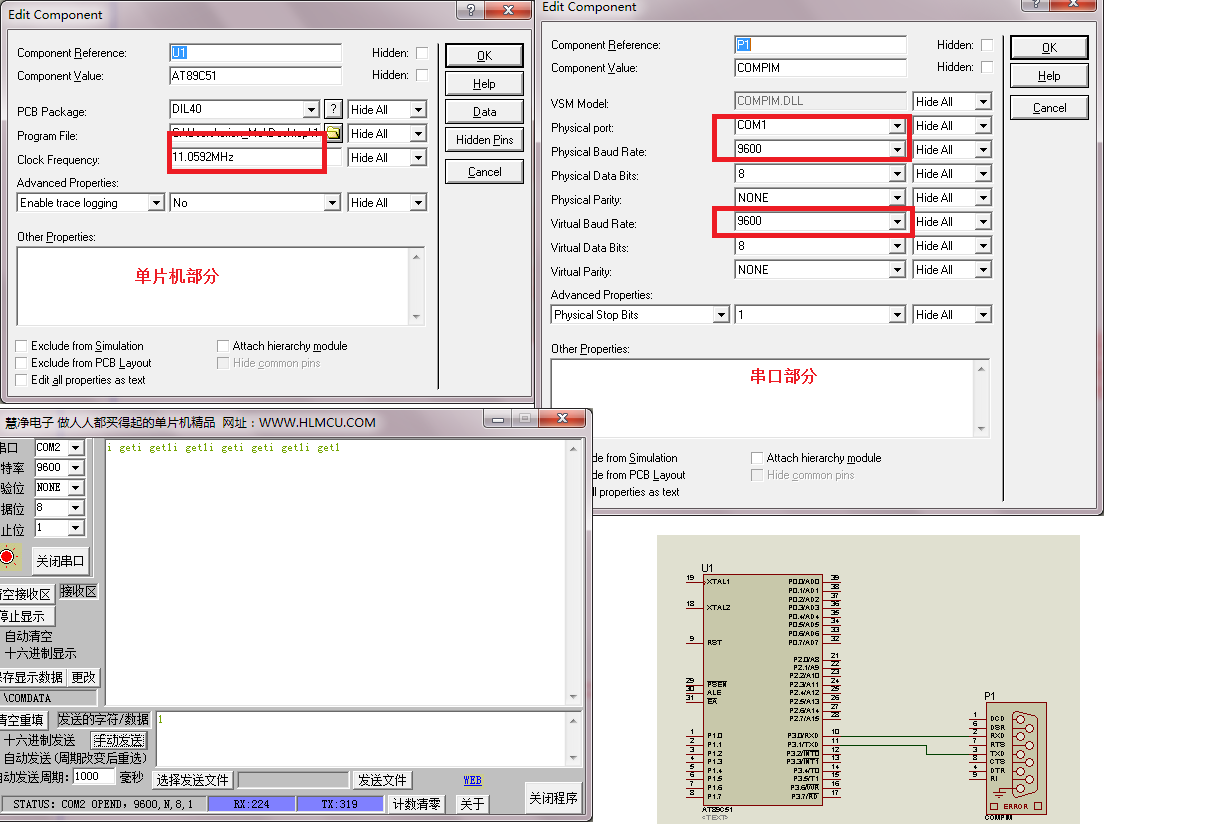The width and height of the screenshot is (1210, 824).
Task: Click the \COMDATA path text
Action: point(28,698)
